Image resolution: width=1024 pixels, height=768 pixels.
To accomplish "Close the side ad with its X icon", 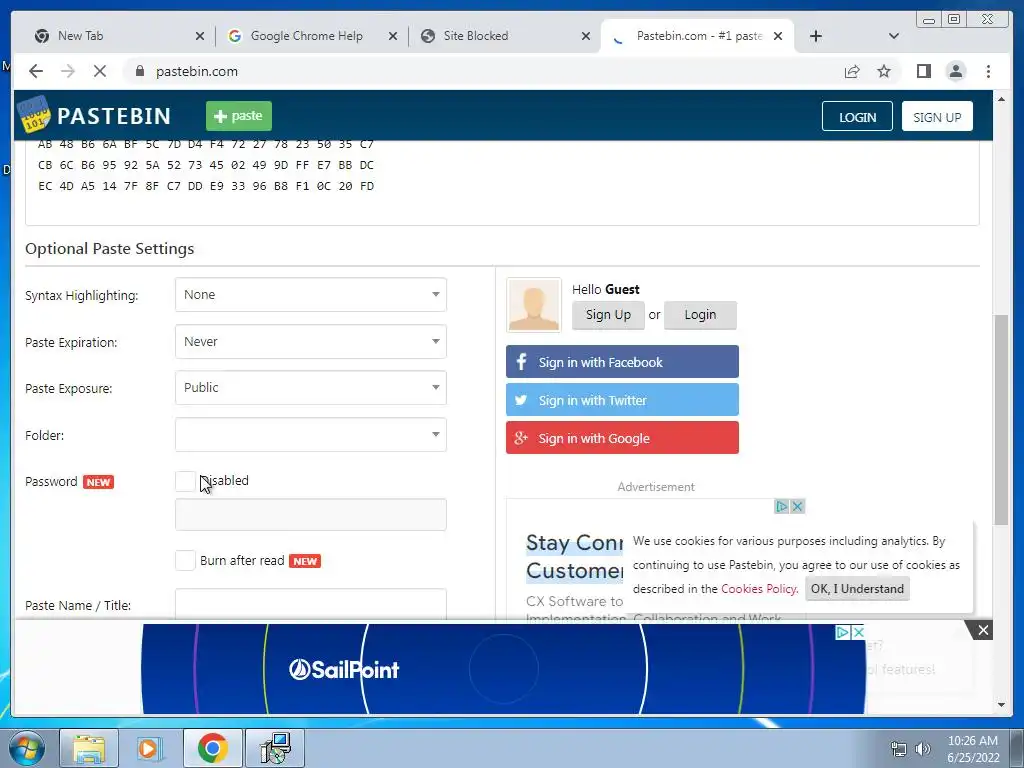I will (x=797, y=506).
